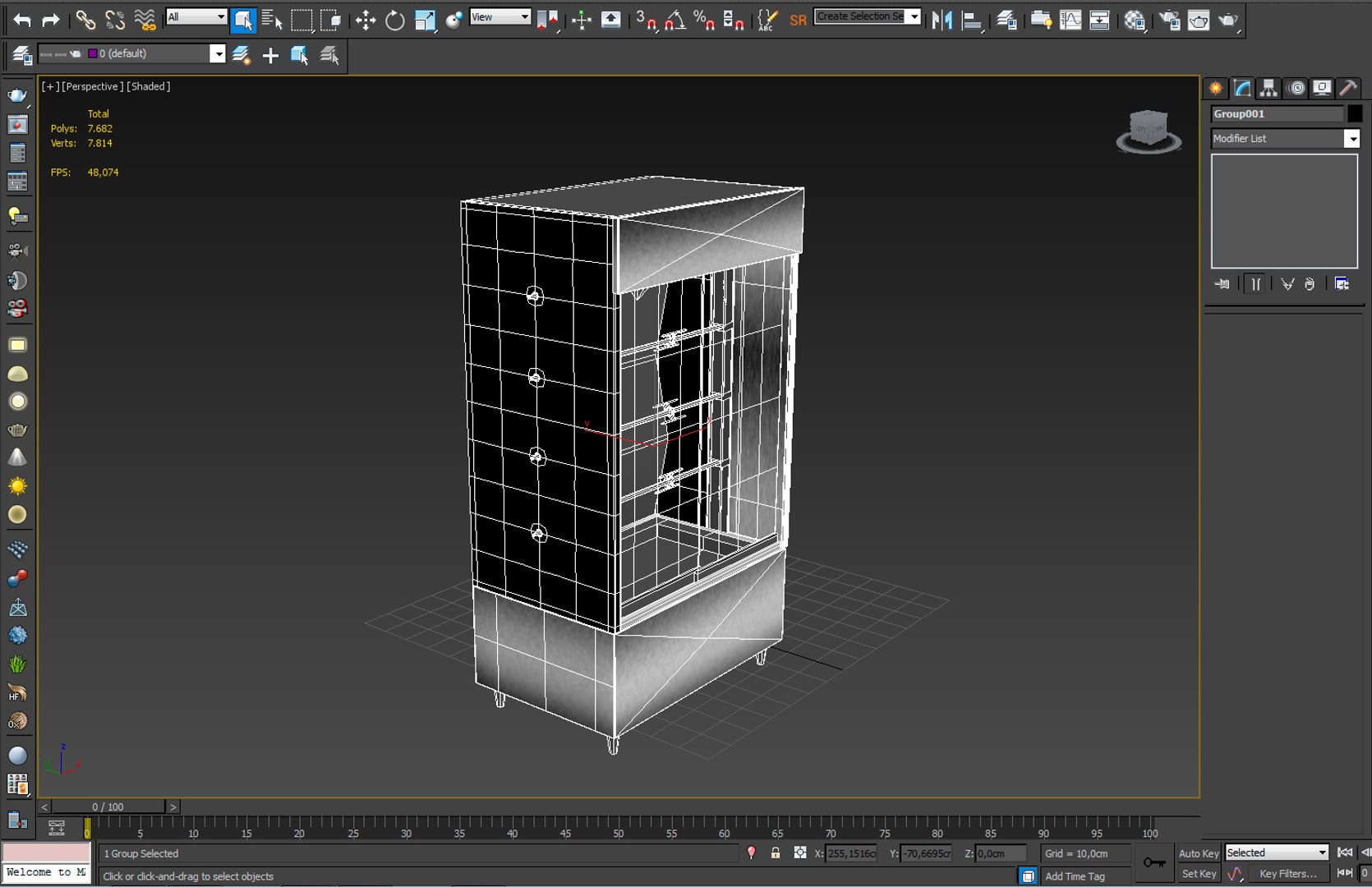Toggle 3D Snaps

click(646, 20)
